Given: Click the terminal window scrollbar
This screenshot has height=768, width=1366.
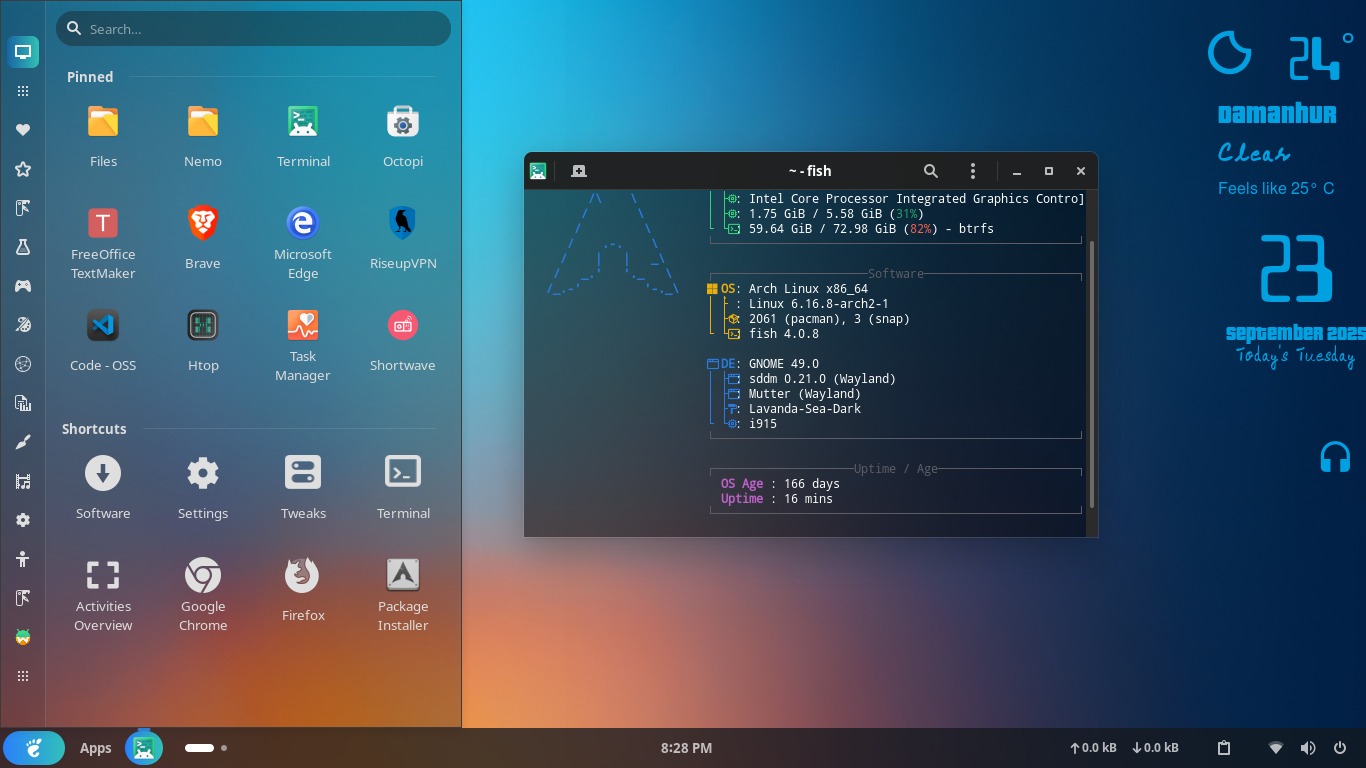Looking at the screenshot, I should pyautogui.click(x=1092, y=372).
